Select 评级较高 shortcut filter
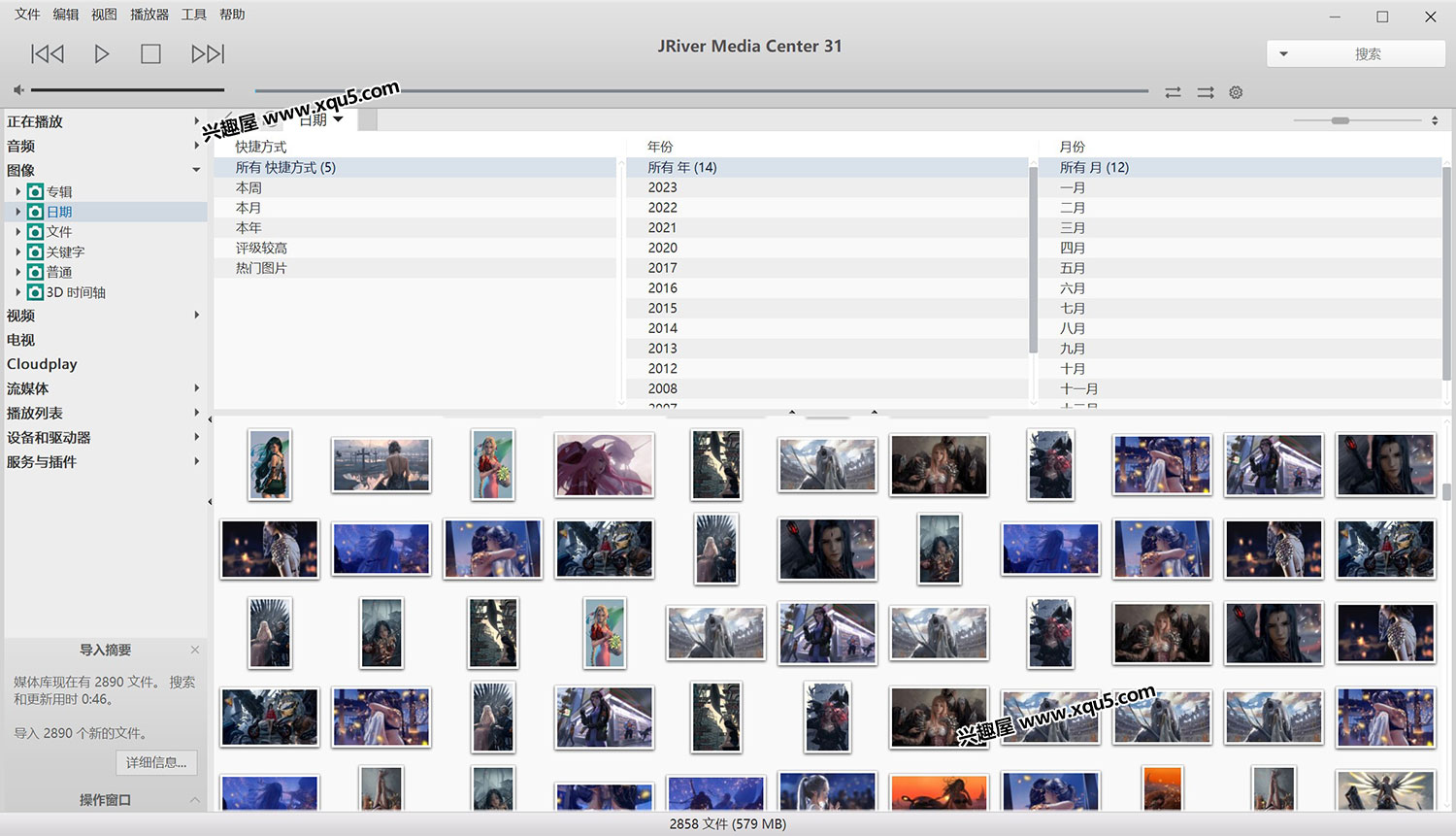Screen dimensions: 1456x836 pos(414,248)
